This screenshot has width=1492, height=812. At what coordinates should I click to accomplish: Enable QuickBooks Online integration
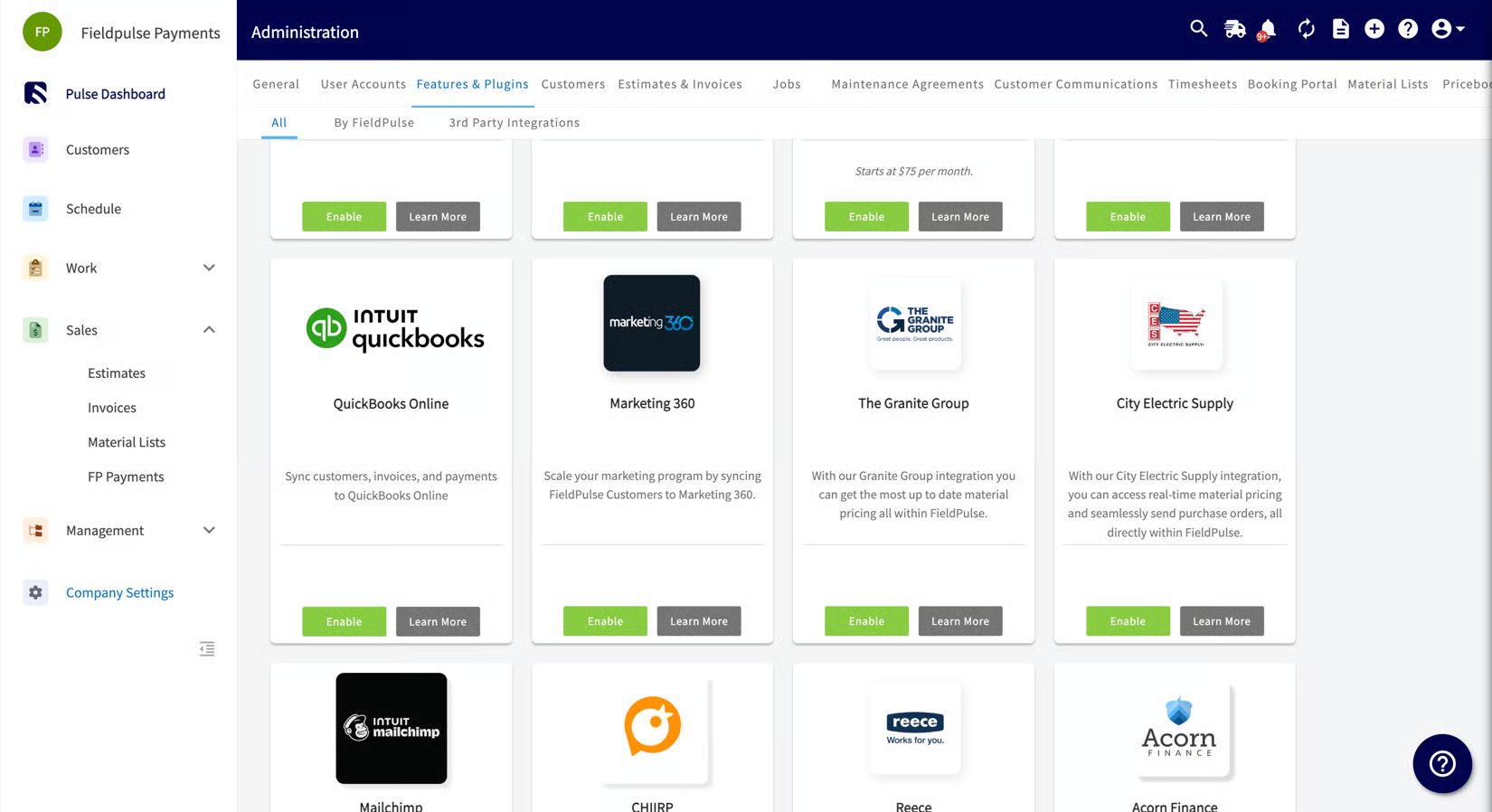344,621
